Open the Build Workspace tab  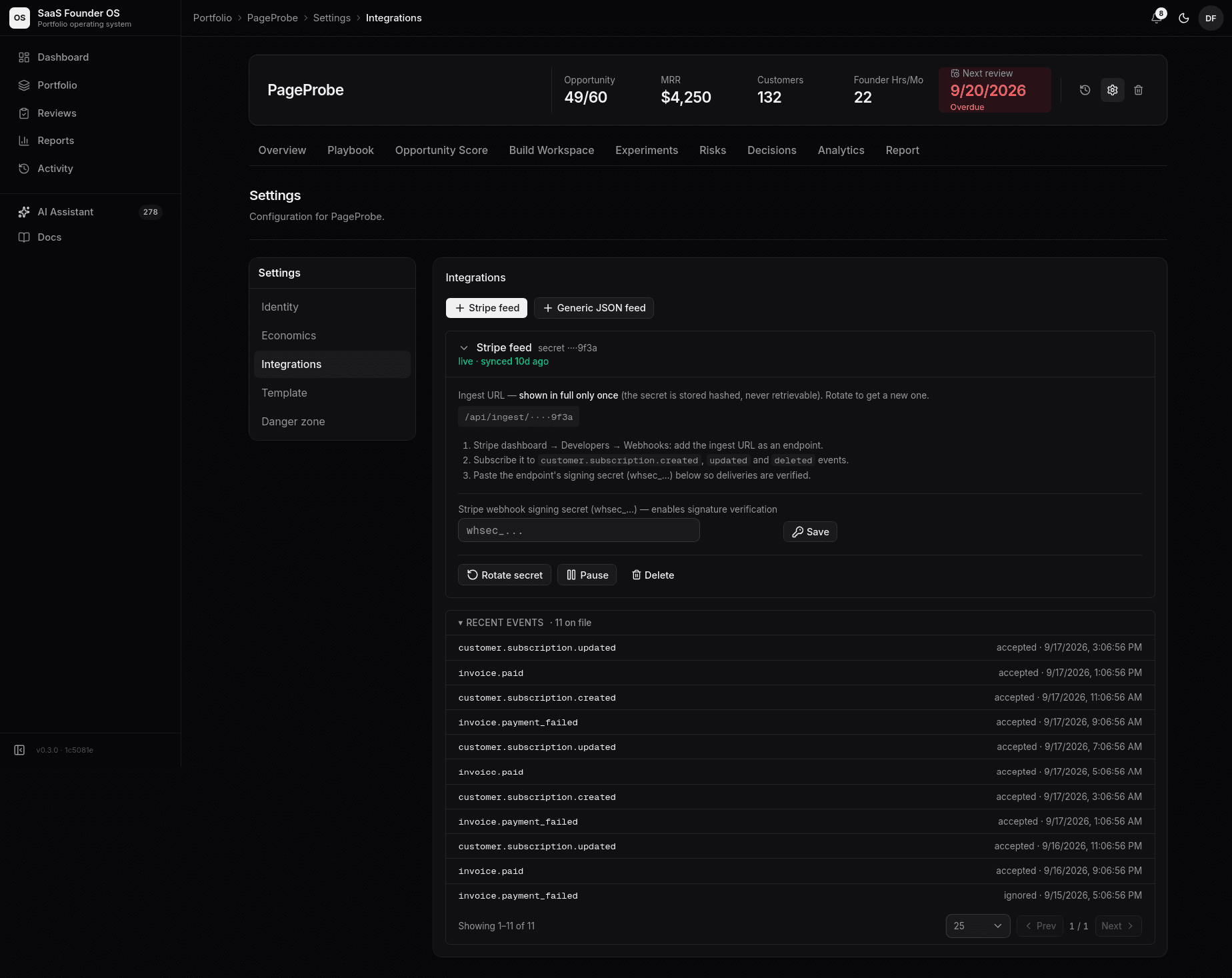[x=551, y=151]
